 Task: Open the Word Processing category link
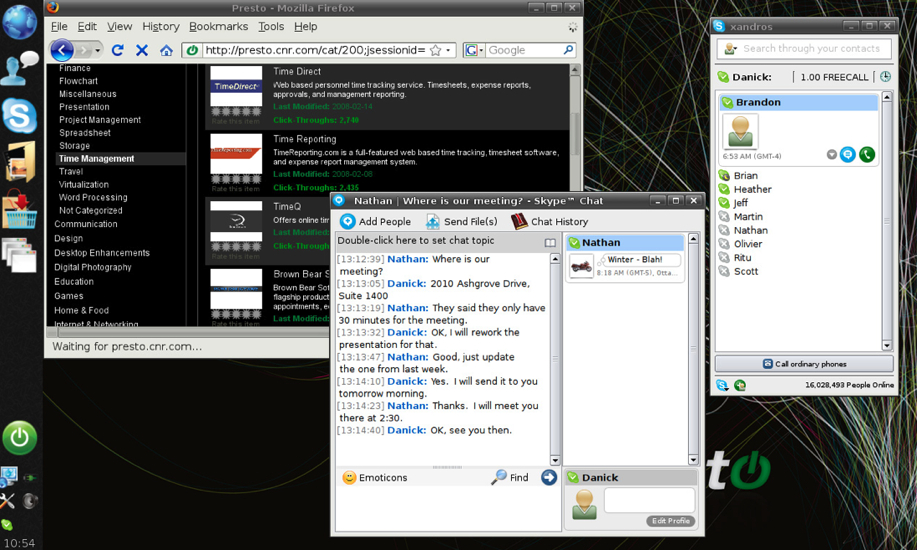click(93, 197)
